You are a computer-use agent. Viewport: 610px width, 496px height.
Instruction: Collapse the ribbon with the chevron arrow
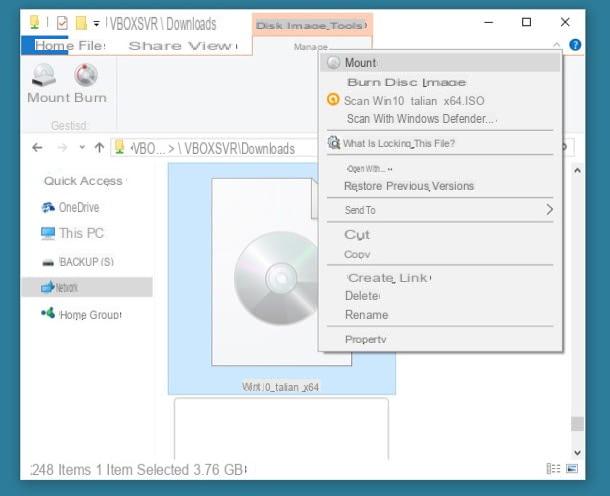(557, 45)
